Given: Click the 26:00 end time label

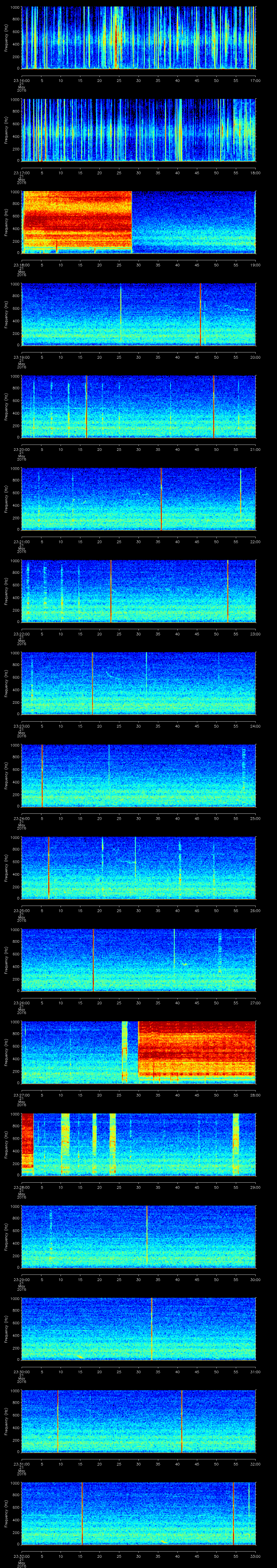Looking at the screenshot, I should pos(255,910).
